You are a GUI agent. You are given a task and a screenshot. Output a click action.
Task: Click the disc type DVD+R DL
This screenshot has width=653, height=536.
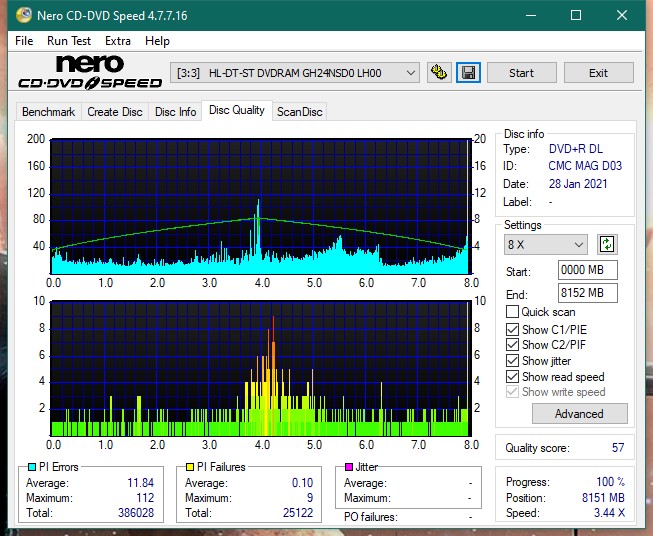576,149
